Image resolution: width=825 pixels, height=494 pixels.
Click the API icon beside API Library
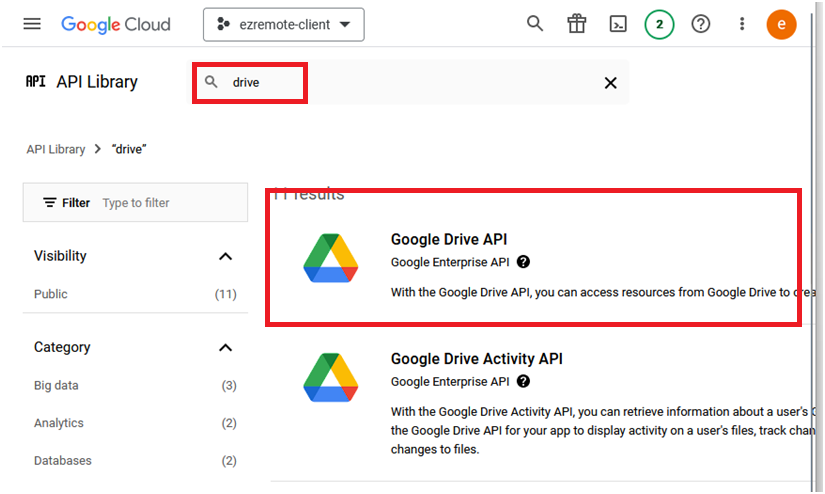pos(36,82)
